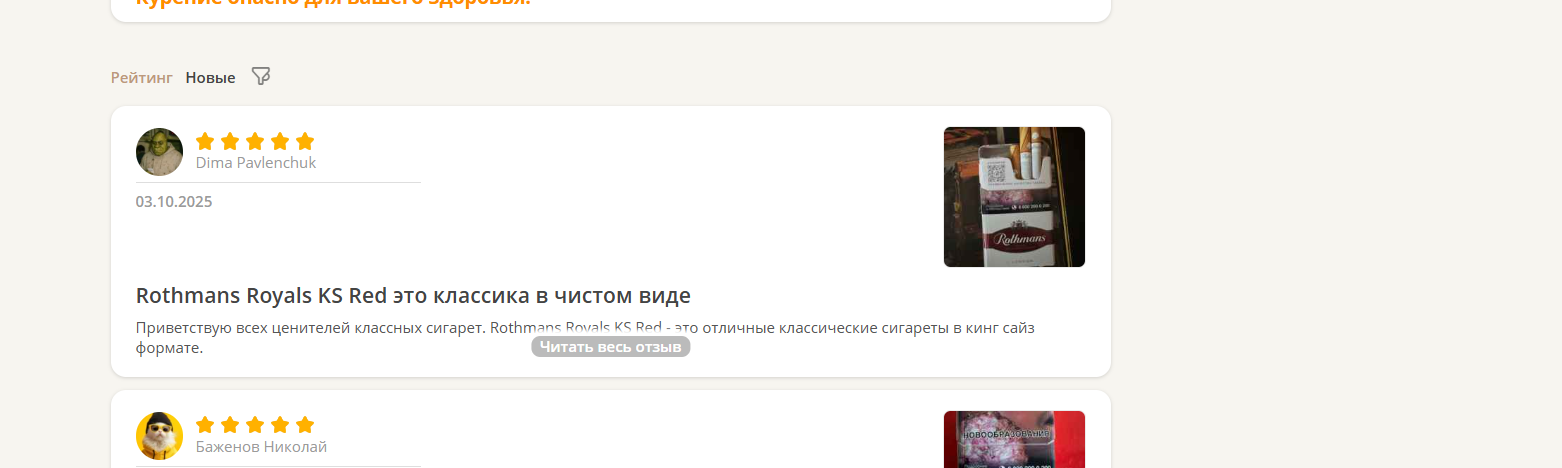Click fifth star of Баженов Николай's rating
1562x468 pixels.
[305, 425]
